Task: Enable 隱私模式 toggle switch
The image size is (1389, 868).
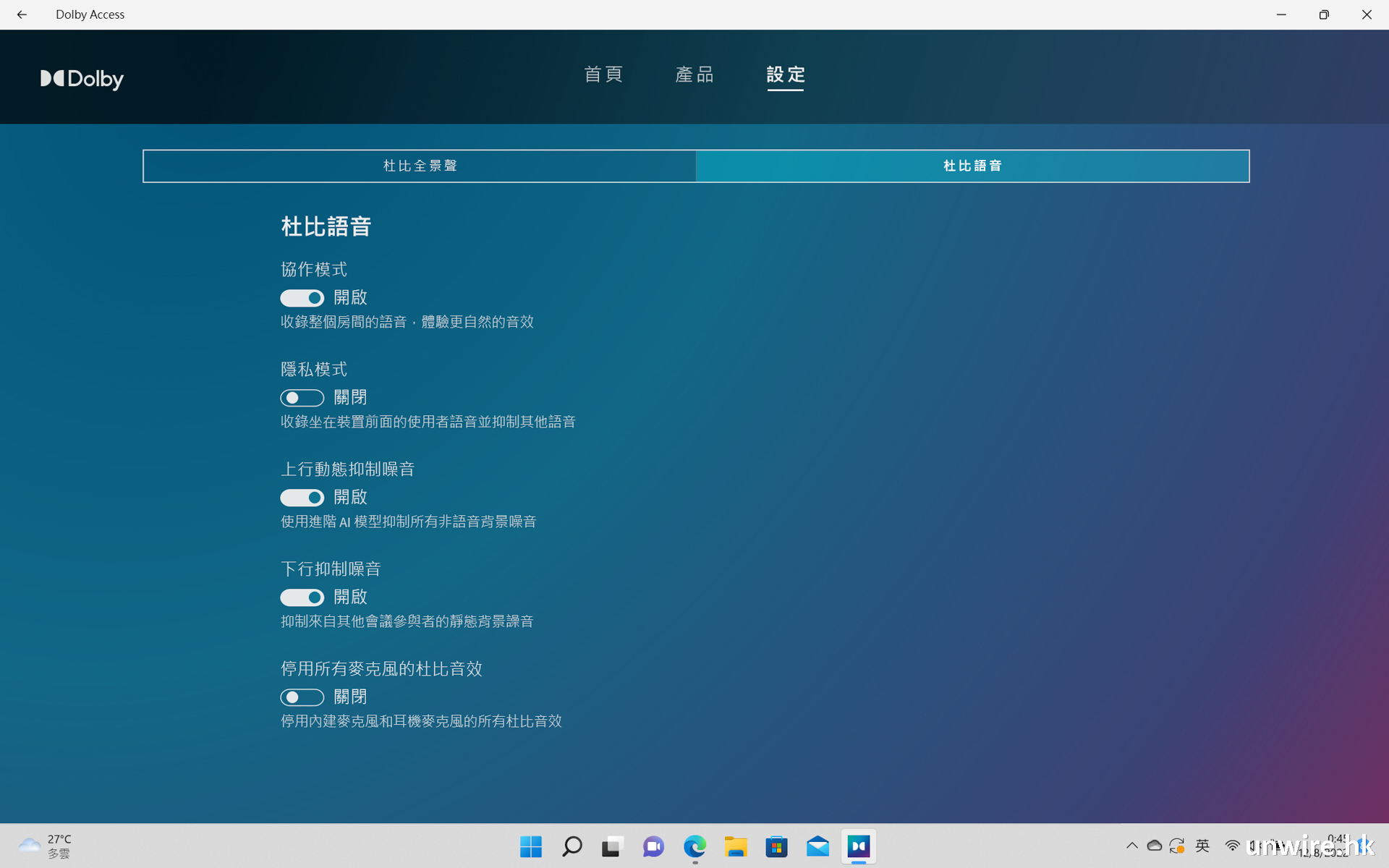Action: coord(302,398)
